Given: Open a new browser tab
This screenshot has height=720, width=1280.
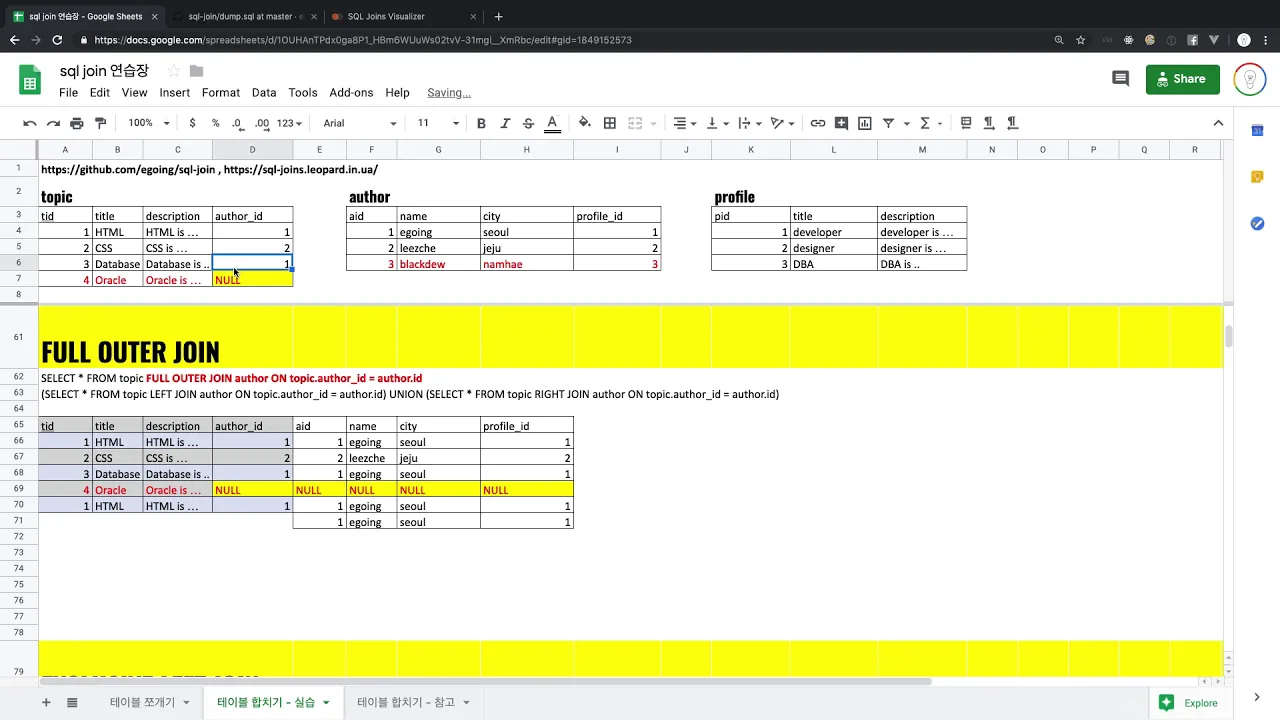Looking at the screenshot, I should (x=498, y=16).
